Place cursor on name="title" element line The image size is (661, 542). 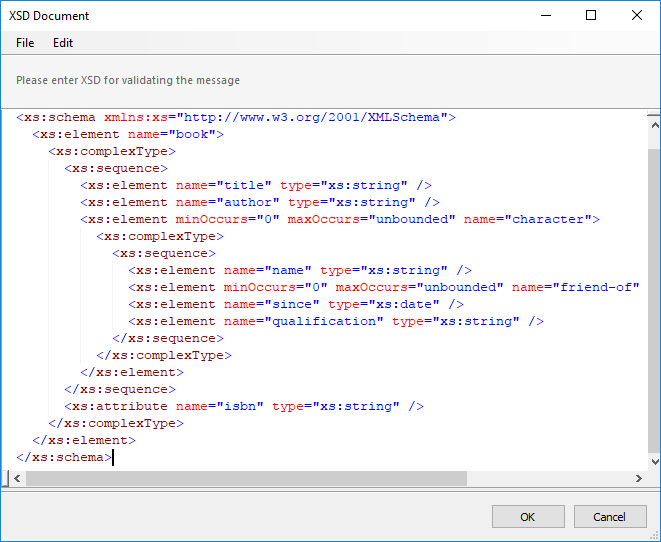[x=256, y=185]
